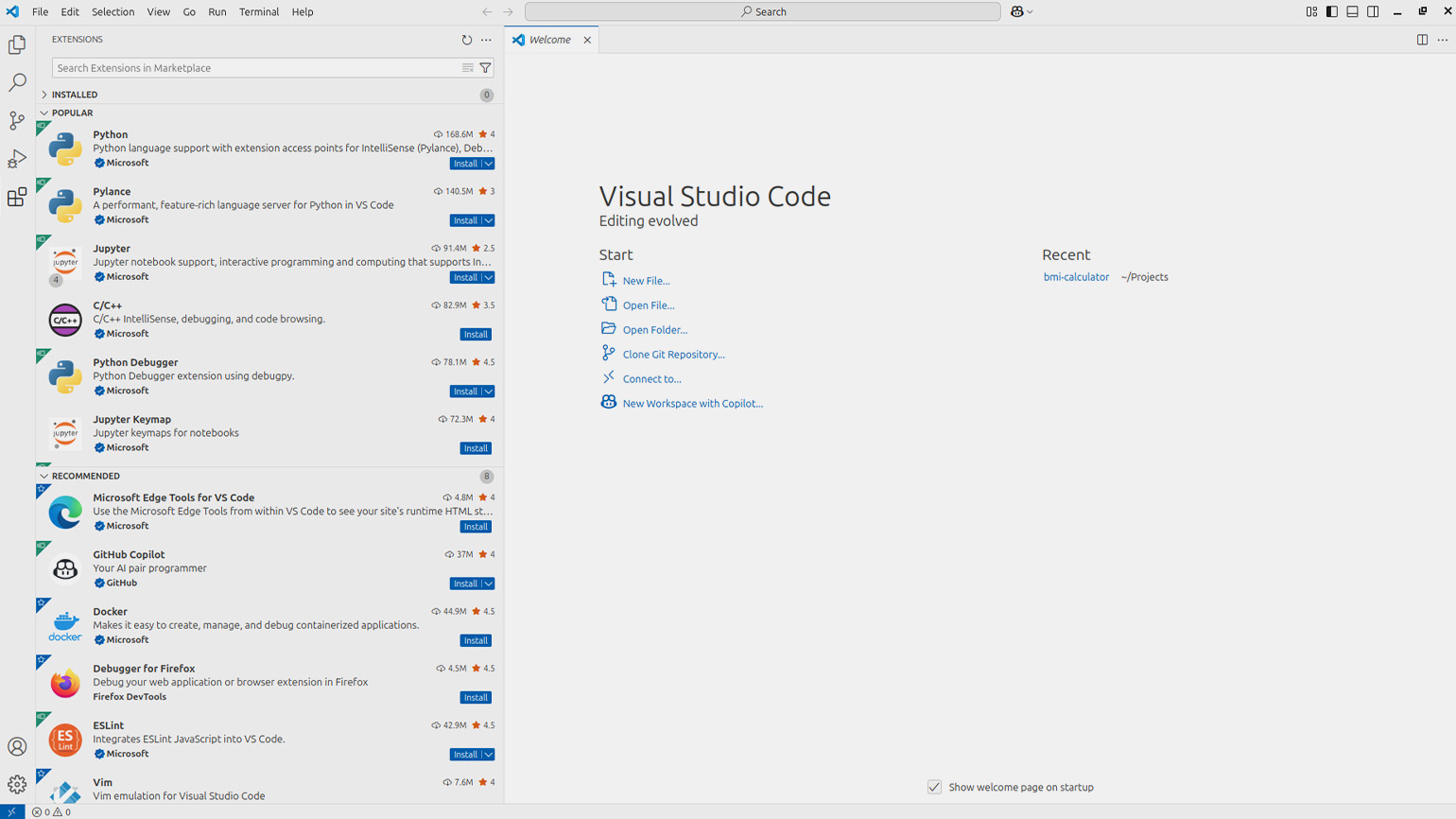Screen dimensions: 1456x819
Task: Open the Run and Debug view
Action: click(x=17, y=159)
